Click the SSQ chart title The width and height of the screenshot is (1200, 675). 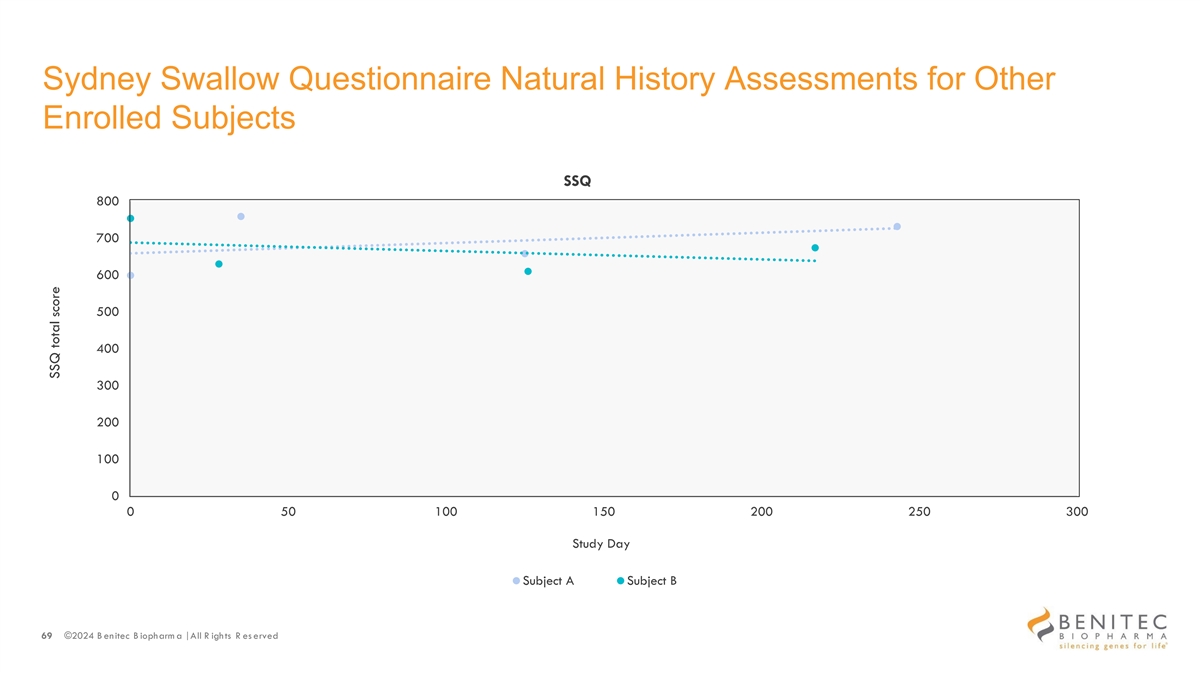point(577,182)
